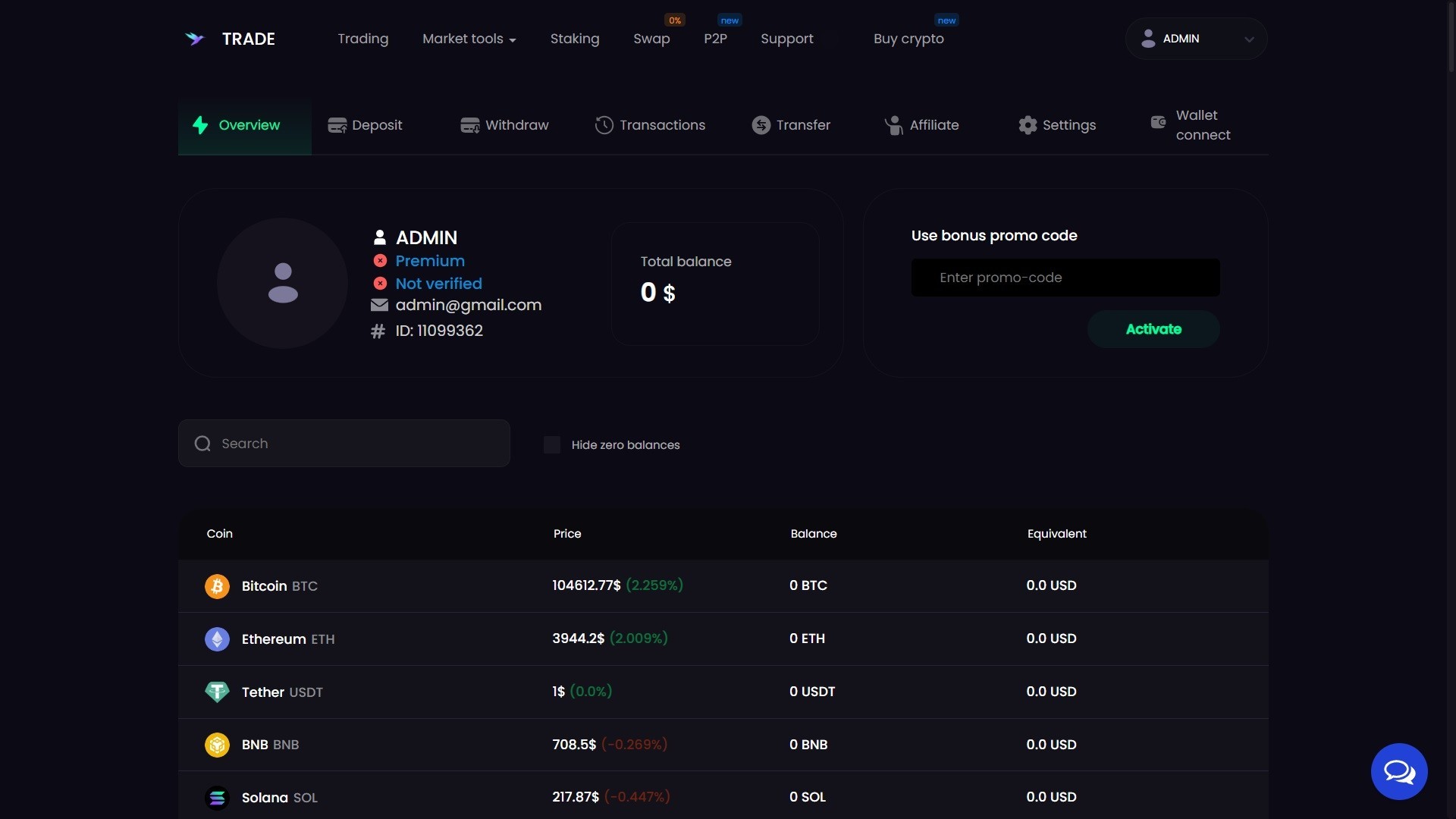Viewport: 1456px width, 819px height.
Task: Click the BNB coin icon
Action: pos(217,745)
